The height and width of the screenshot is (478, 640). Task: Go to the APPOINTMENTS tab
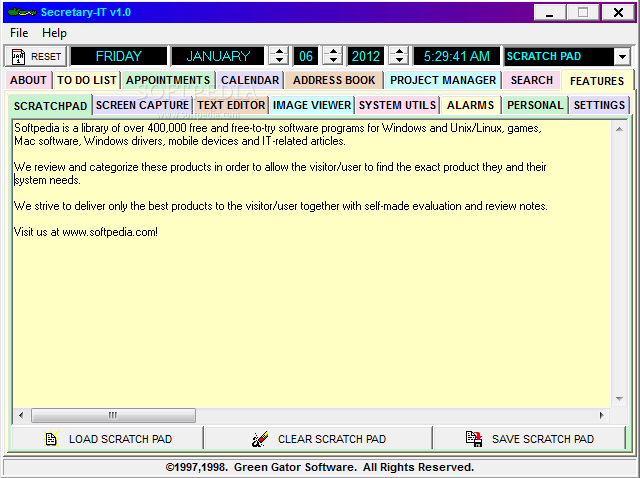click(168, 80)
